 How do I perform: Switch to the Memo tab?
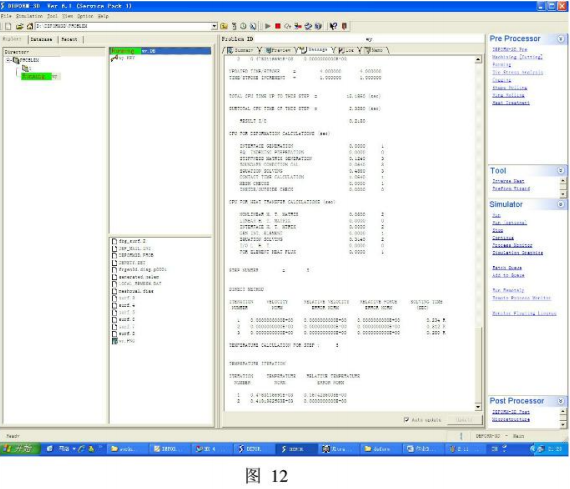pos(374,50)
